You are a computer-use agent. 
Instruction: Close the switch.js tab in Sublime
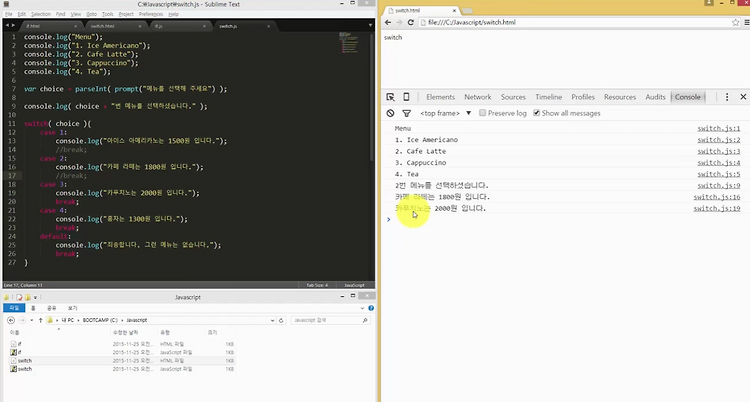click(268, 26)
